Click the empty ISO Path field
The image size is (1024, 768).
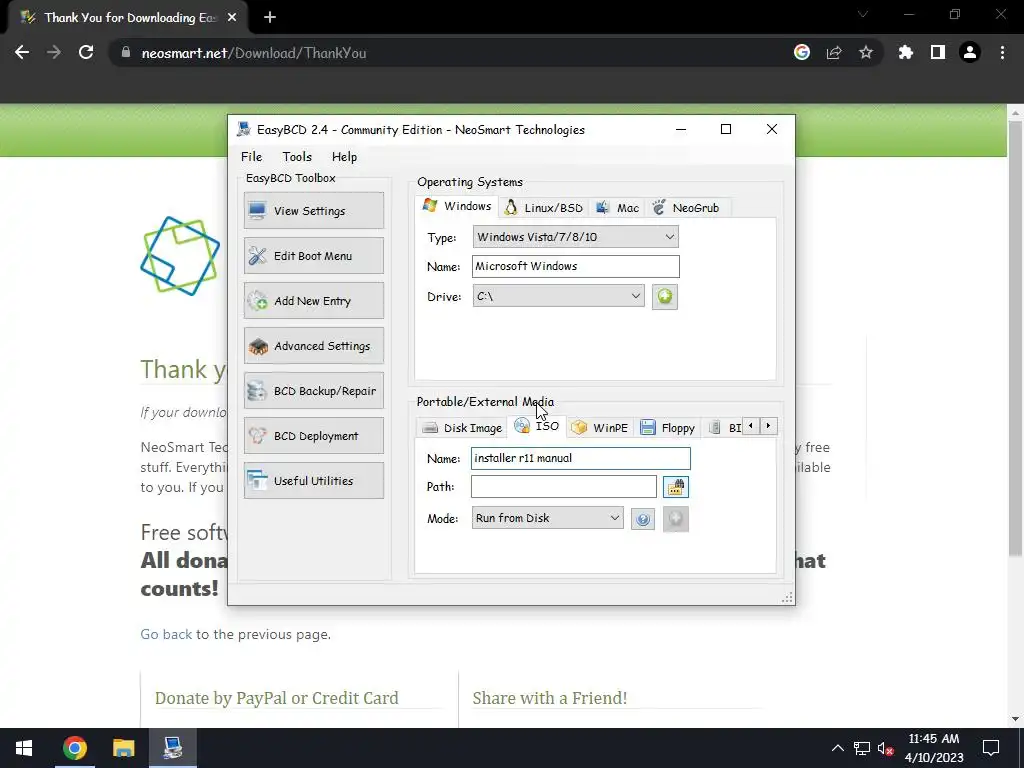tap(564, 487)
